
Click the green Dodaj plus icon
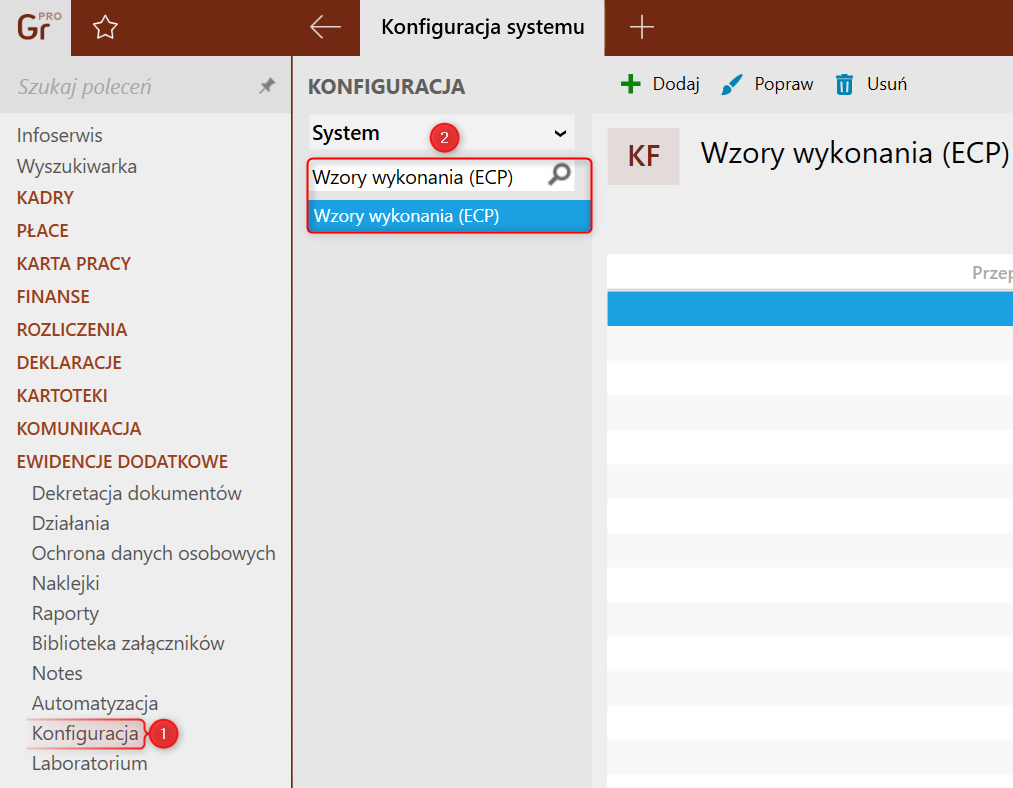630,84
